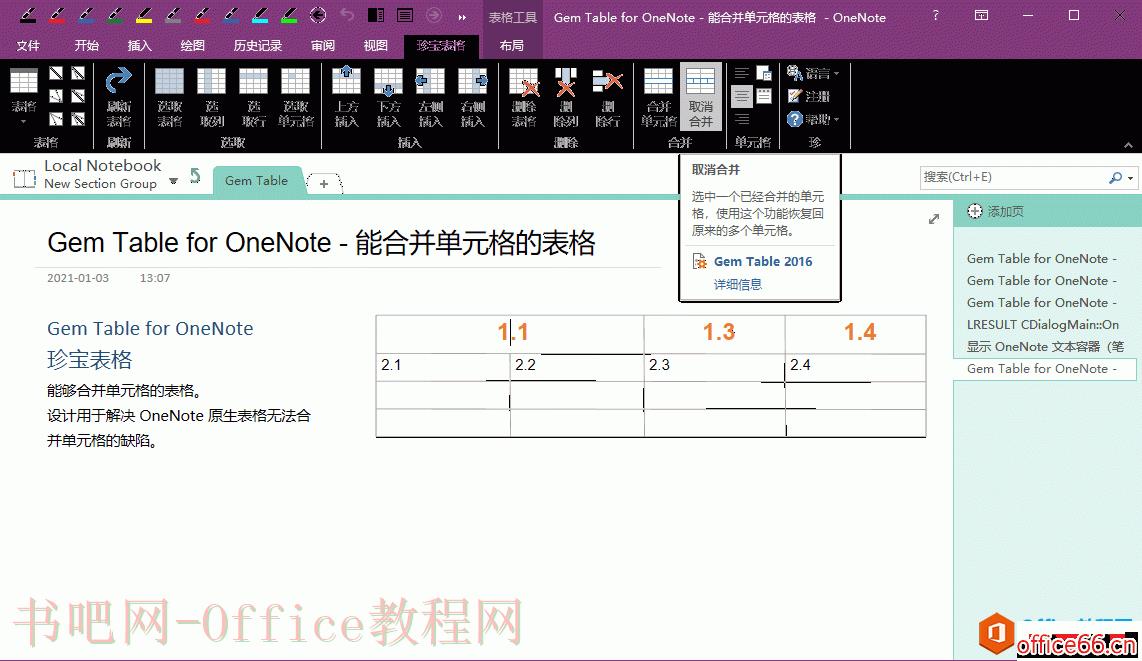Open search scope dropdown arrow
Image resolution: width=1142 pixels, height=661 pixels.
(1130, 178)
